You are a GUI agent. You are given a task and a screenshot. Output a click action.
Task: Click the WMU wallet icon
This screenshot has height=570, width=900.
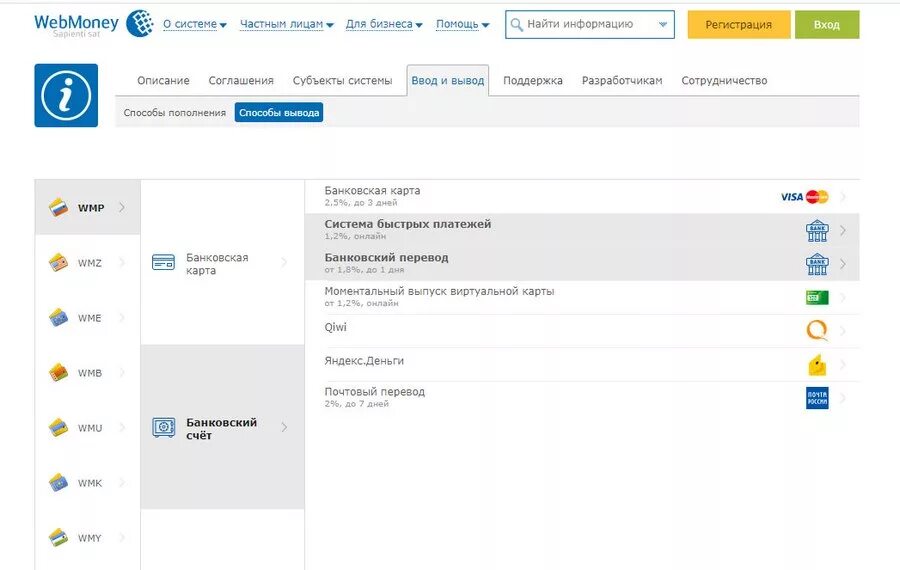59,428
